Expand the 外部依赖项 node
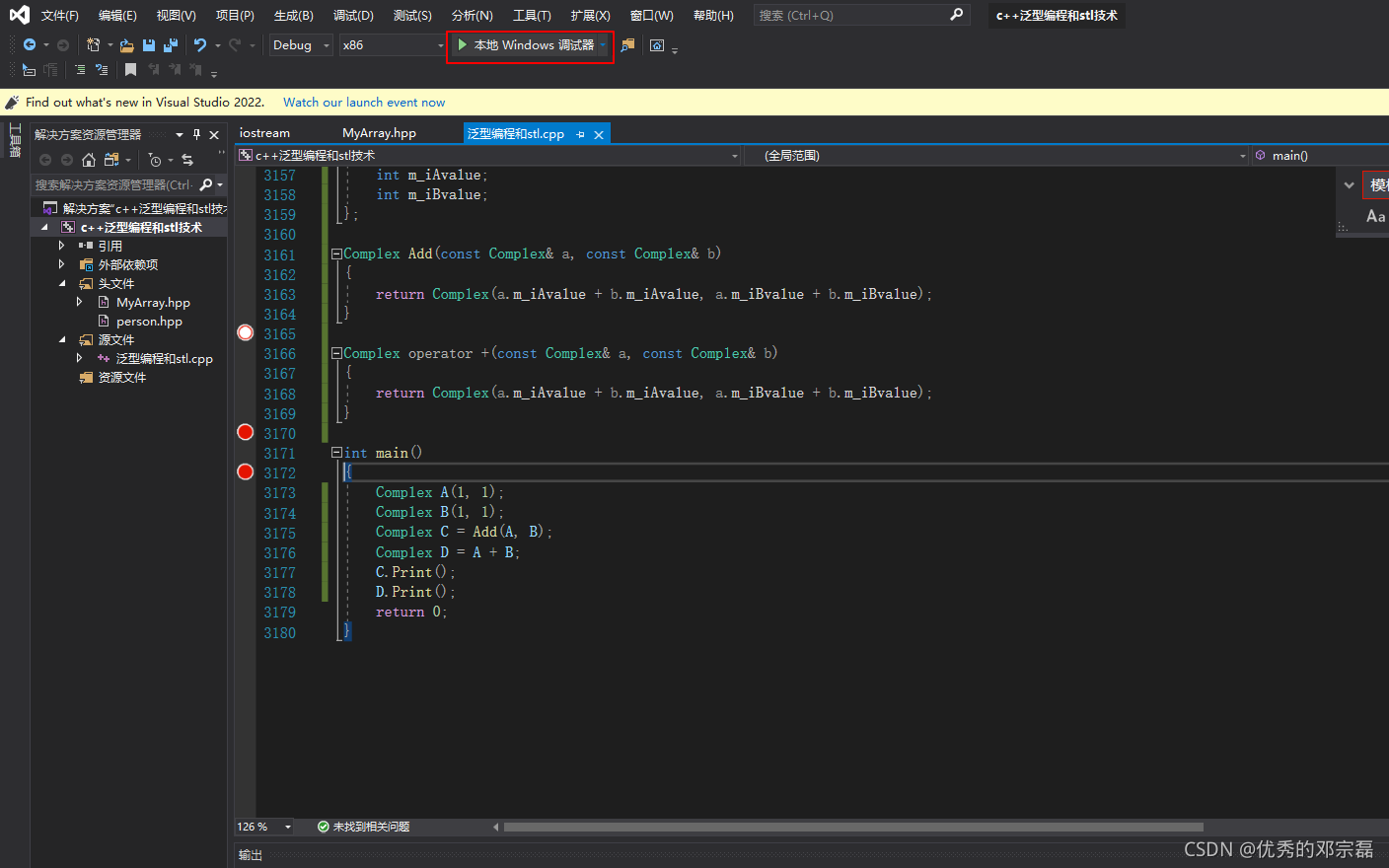 [x=61, y=264]
